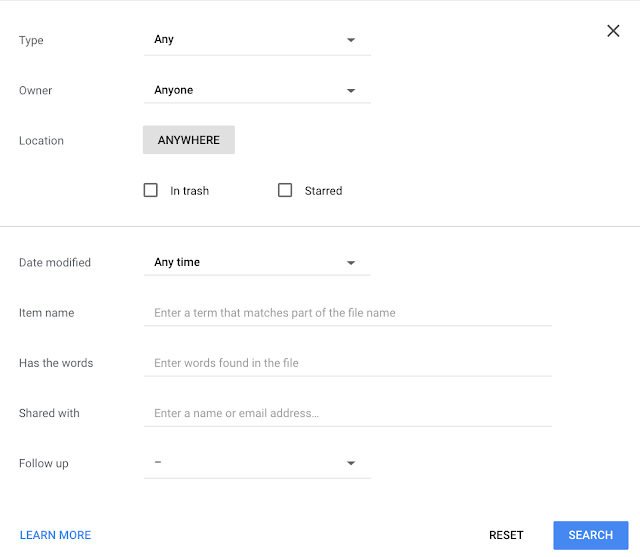This screenshot has height=557, width=640.
Task: Click the RESET button
Action: tap(506, 535)
